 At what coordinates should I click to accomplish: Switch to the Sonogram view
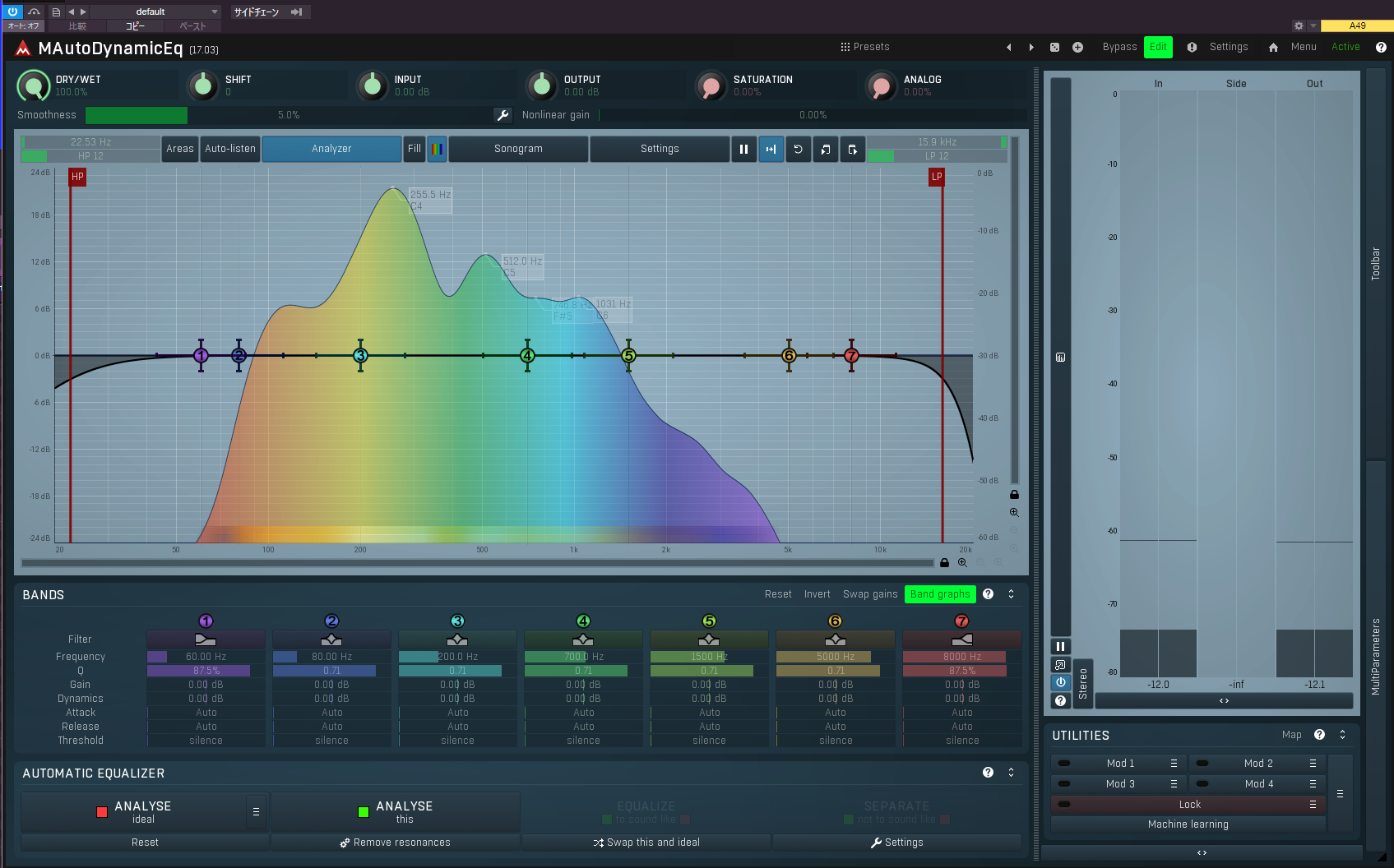(x=518, y=149)
